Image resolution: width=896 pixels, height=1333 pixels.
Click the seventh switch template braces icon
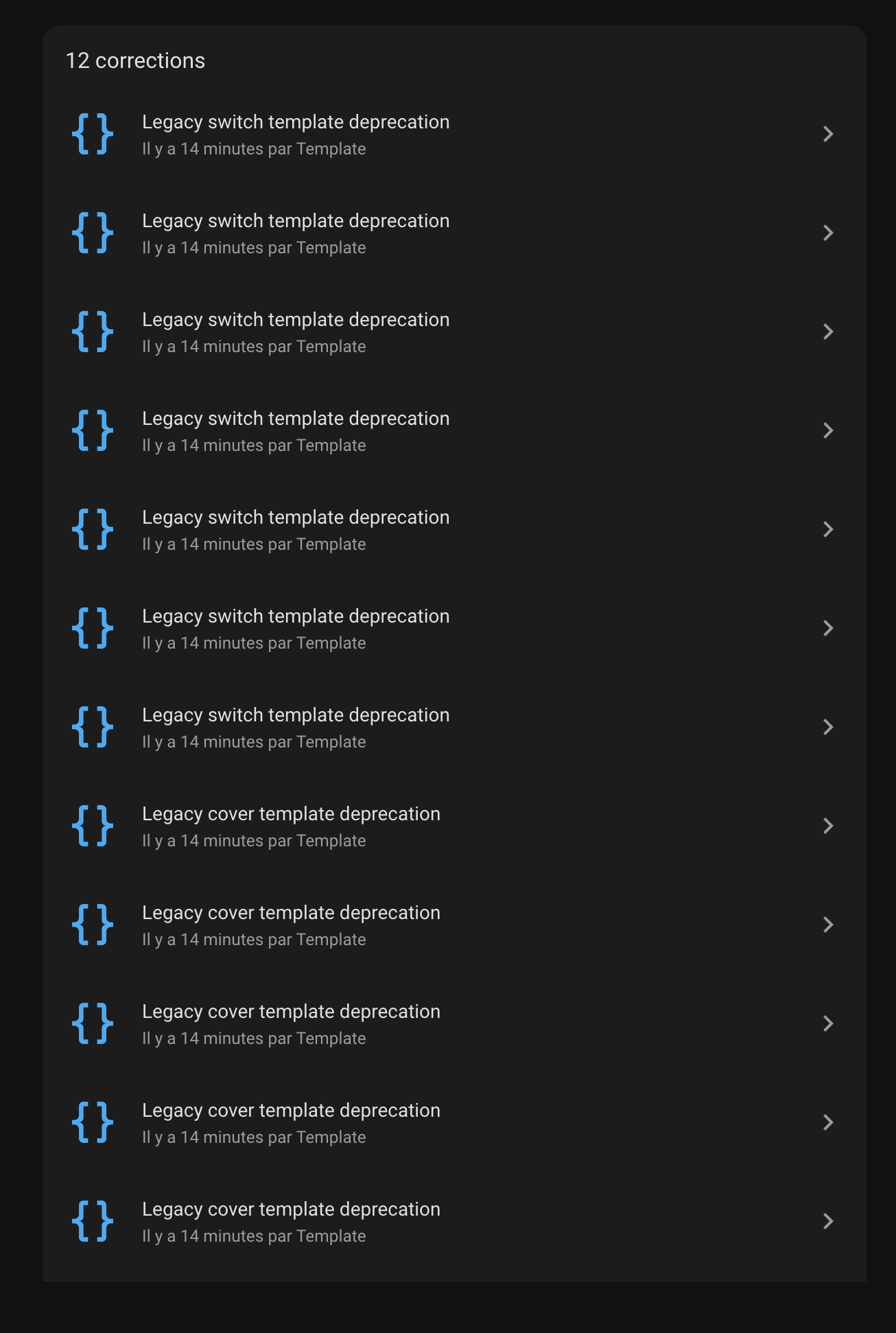pyautogui.click(x=93, y=727)
